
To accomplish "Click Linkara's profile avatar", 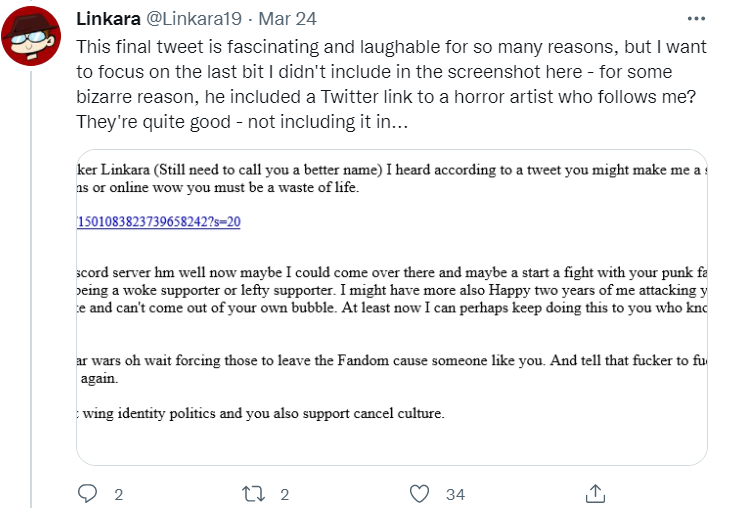I will click(31, 36).
